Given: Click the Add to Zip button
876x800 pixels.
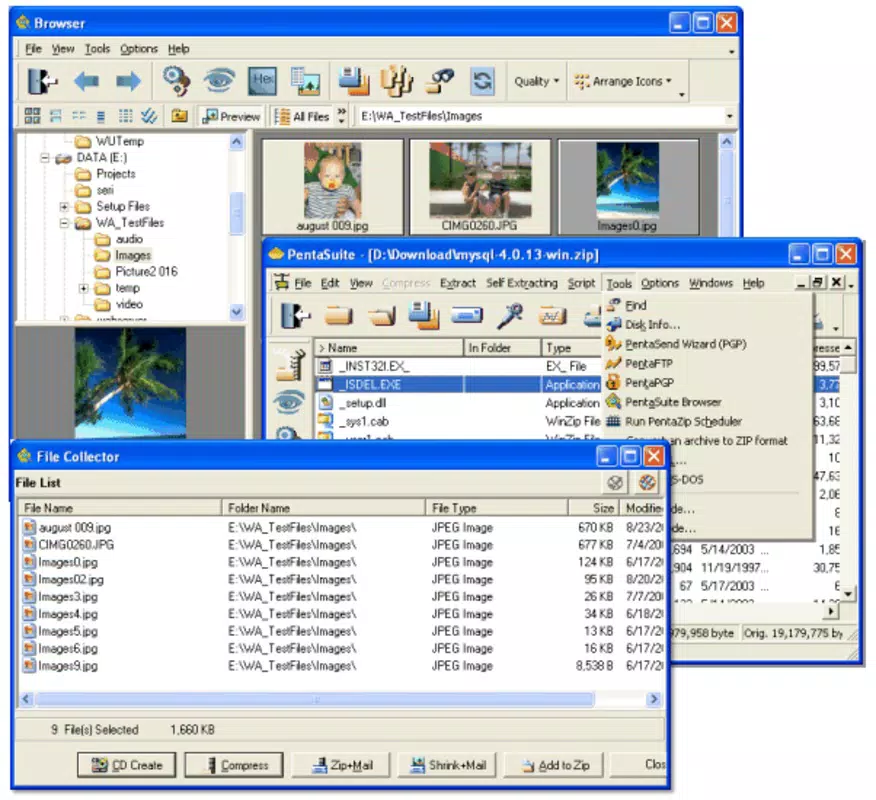Looking at the screenshot, I should pyautogui.click(x=554, y=765).
